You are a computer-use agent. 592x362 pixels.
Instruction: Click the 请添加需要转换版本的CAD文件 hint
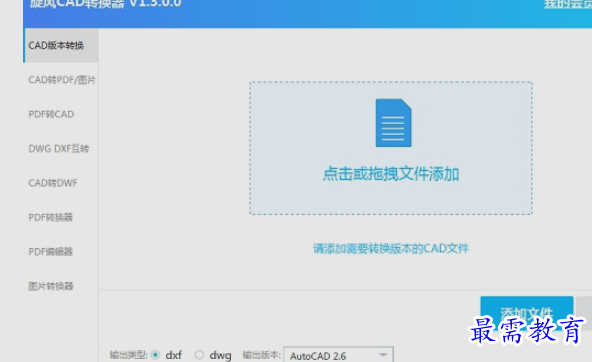click(x=391, y=248)
